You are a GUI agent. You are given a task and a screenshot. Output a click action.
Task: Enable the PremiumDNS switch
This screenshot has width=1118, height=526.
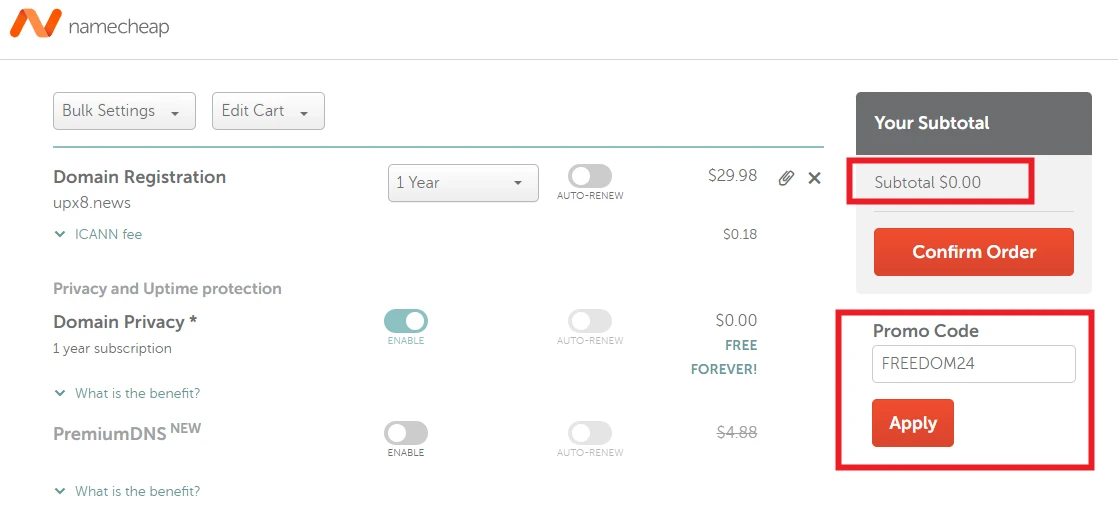click(x=405, y=433)
